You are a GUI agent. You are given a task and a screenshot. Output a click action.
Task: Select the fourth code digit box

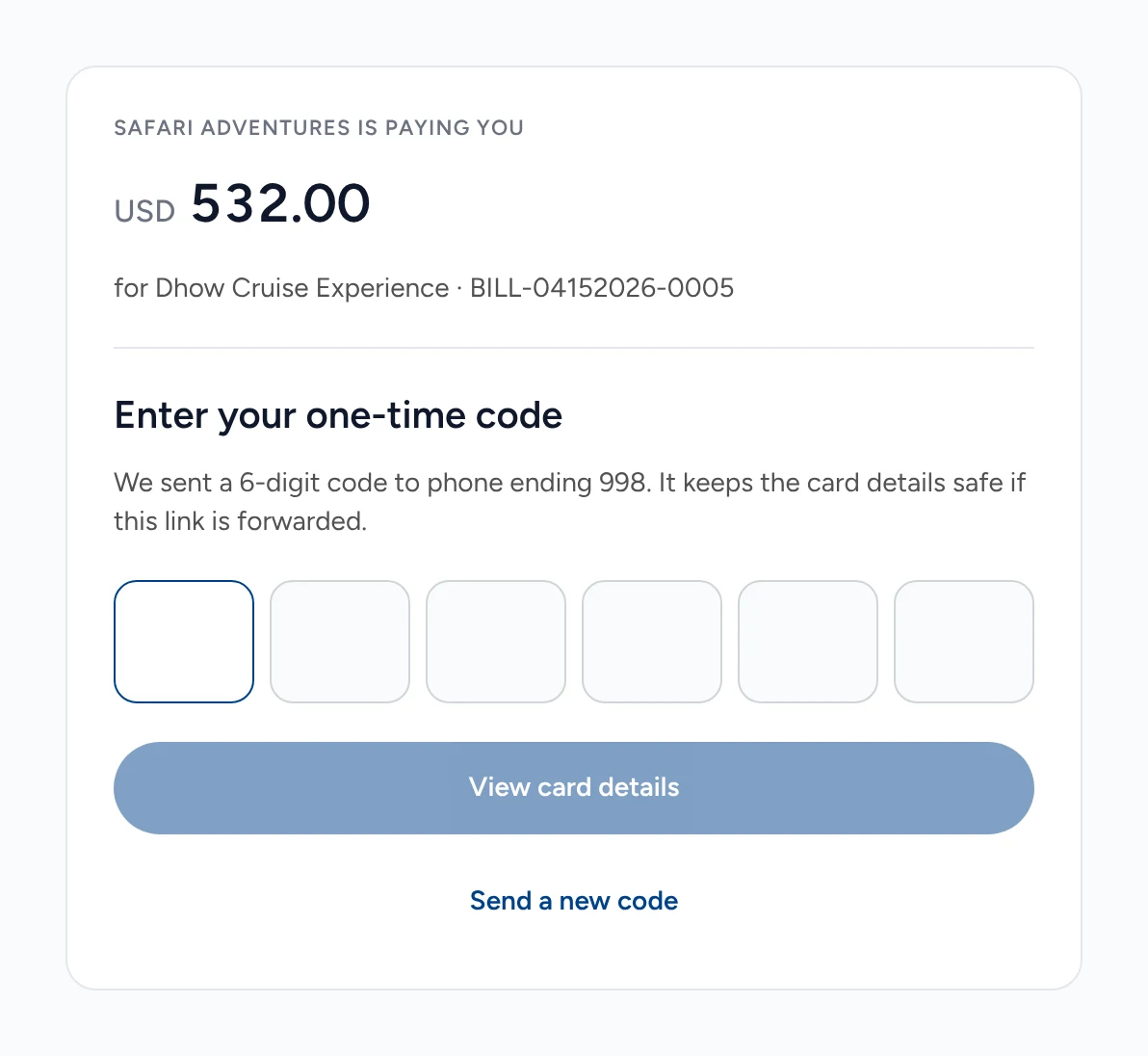tap(652, 642)
